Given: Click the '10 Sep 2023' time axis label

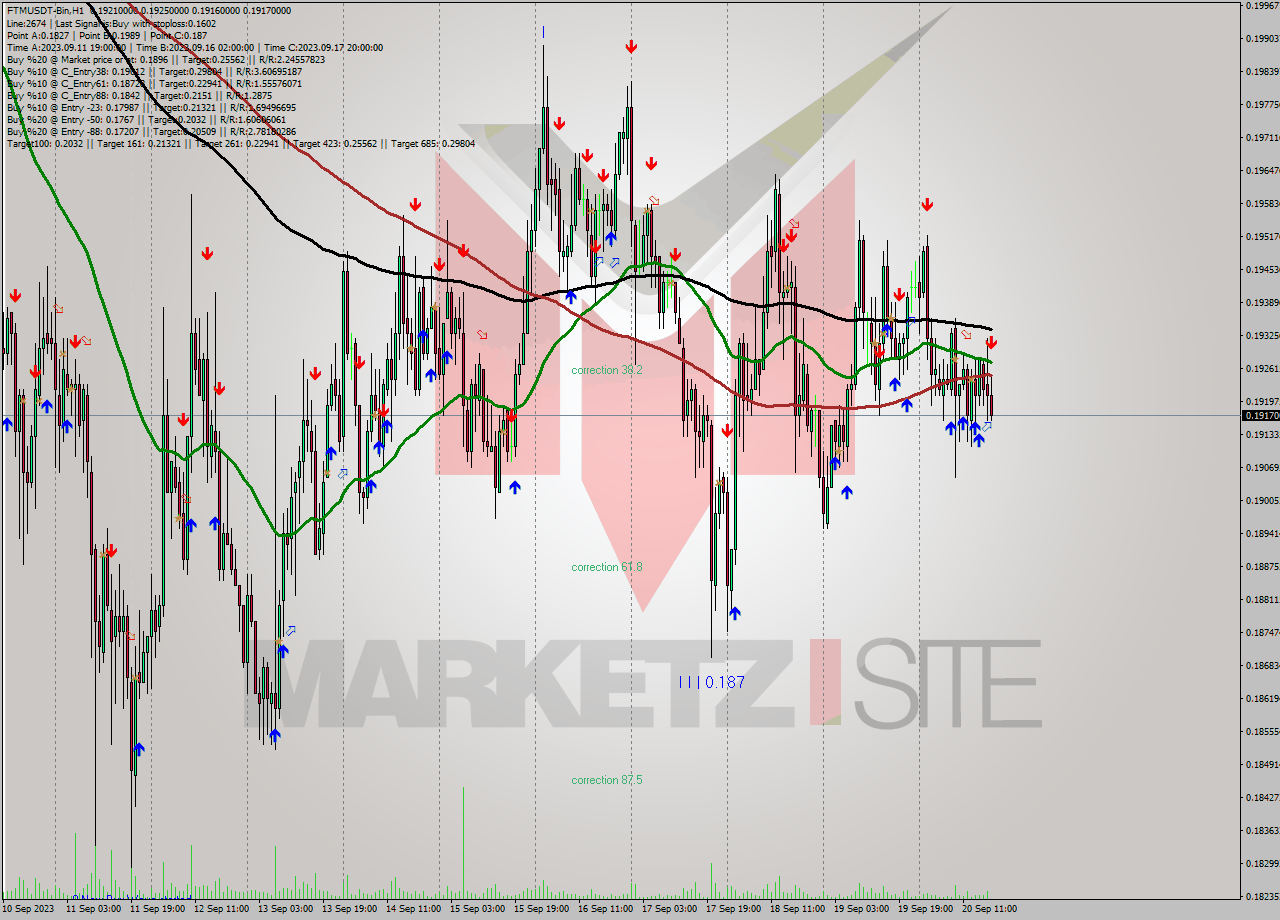Looking at the screenshot, I should 29,909.
